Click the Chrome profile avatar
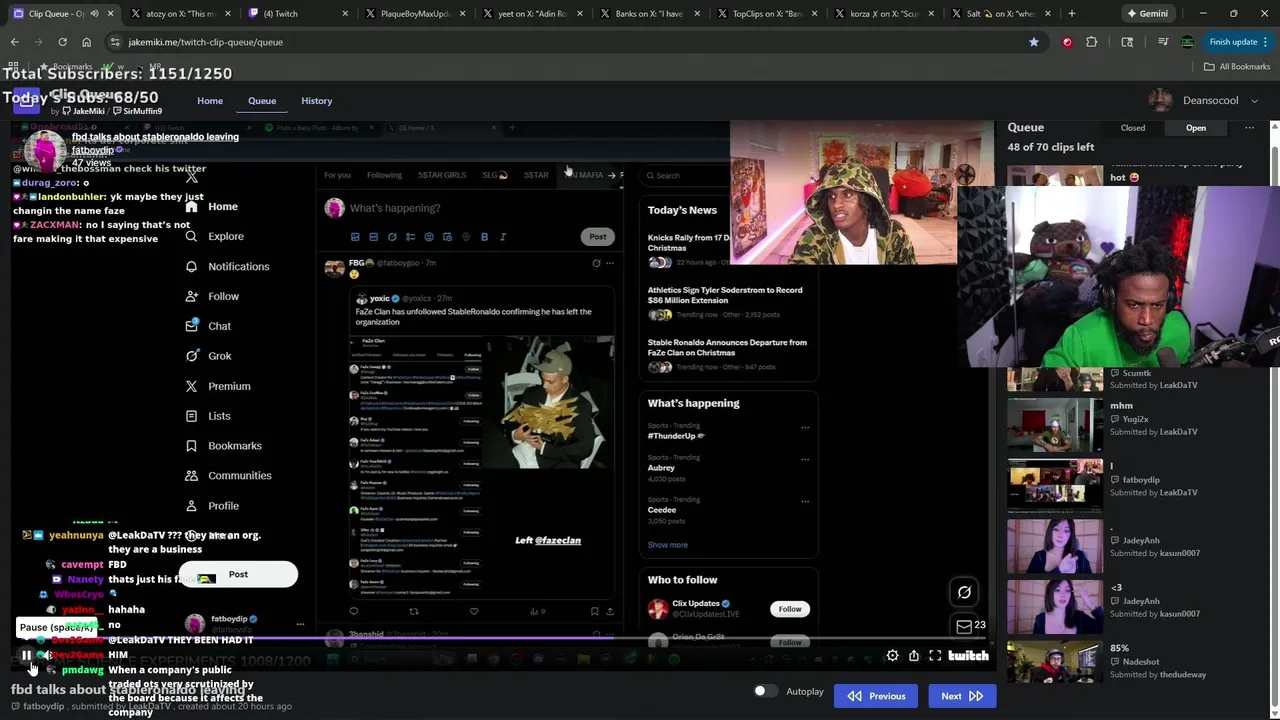The width and height of the screenshot is (1280, 720). pyautogui.click(x=1187, y=42)
